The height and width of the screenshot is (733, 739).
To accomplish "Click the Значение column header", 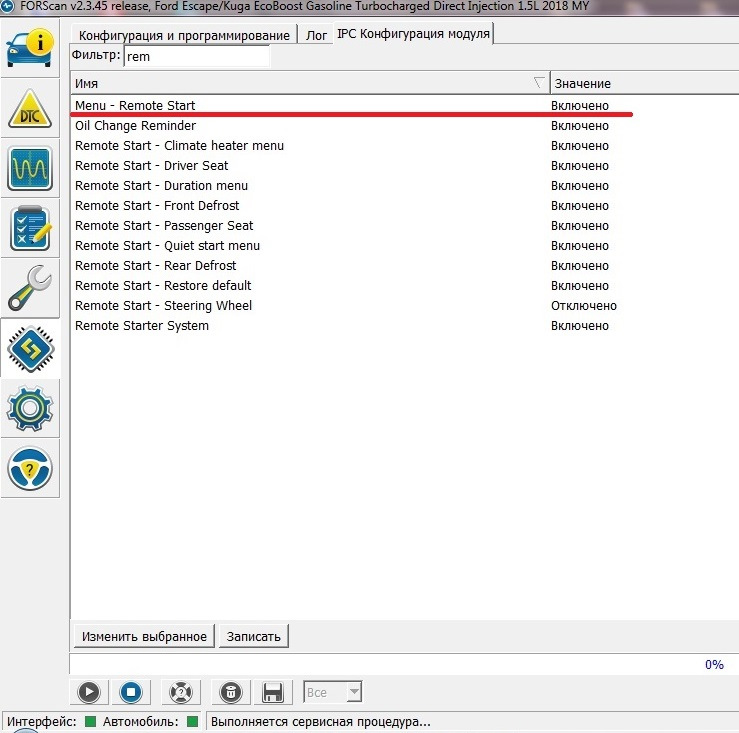I will [644, 83].
